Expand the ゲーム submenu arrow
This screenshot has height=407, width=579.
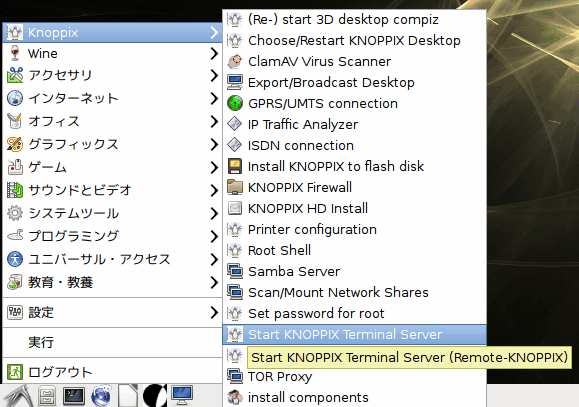coord(214,167)
